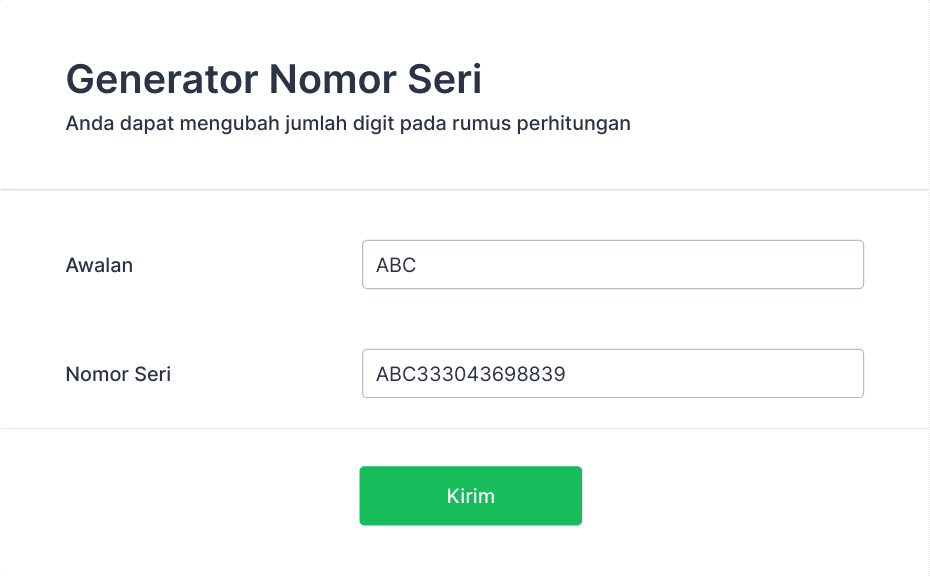This screenshot has width=930, height=576.
Task: Click the word Generator in the title
Action: coord(161,80)
